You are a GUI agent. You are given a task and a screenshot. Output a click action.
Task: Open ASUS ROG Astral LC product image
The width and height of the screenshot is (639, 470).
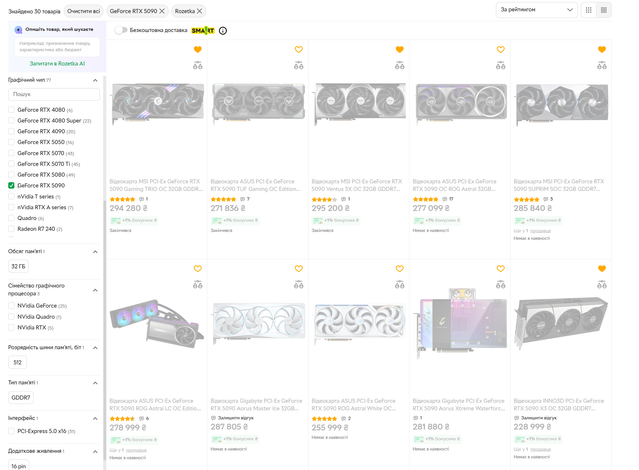pyautogui.click(x=156, y=323)
